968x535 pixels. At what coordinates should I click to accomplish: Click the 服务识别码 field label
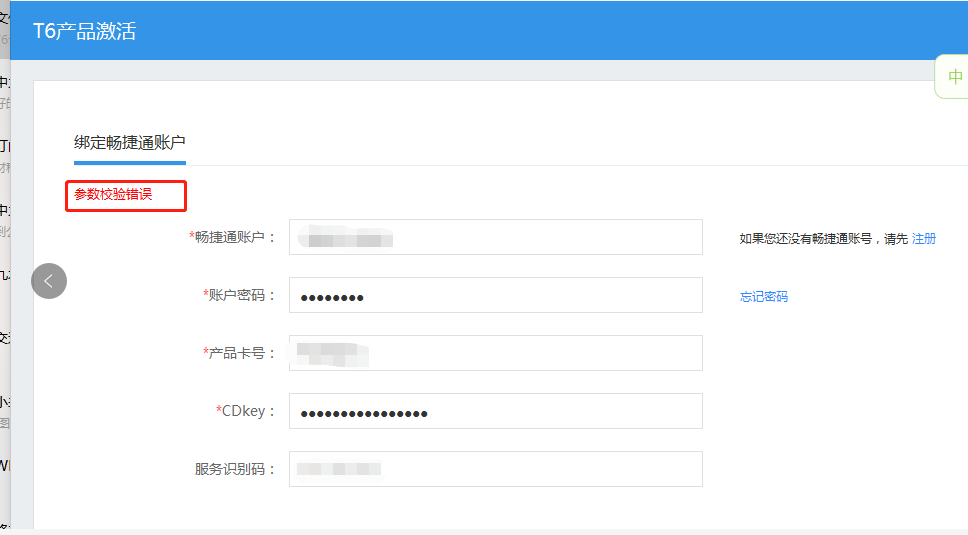pos(235,469)
